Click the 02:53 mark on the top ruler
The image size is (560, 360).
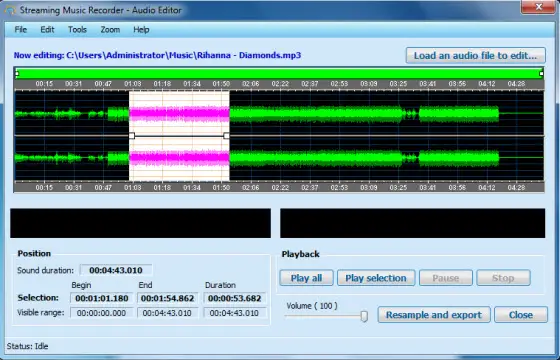(339, 84)
